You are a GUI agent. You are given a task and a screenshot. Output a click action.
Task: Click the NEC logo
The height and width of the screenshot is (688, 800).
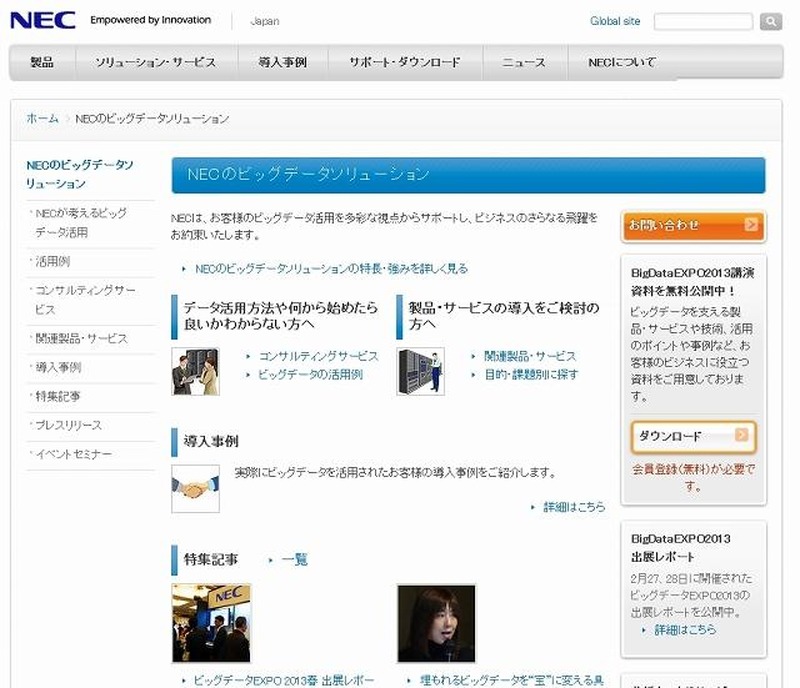(42, 20)
